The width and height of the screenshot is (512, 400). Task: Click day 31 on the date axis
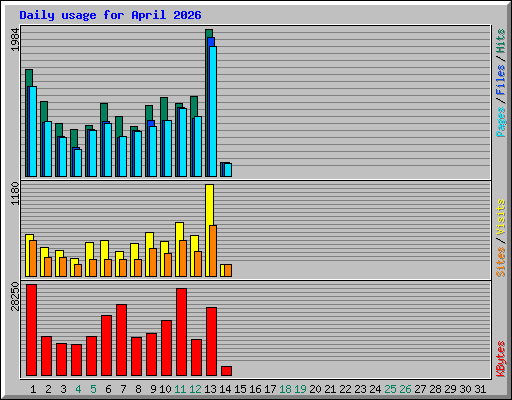pos(480,389)
